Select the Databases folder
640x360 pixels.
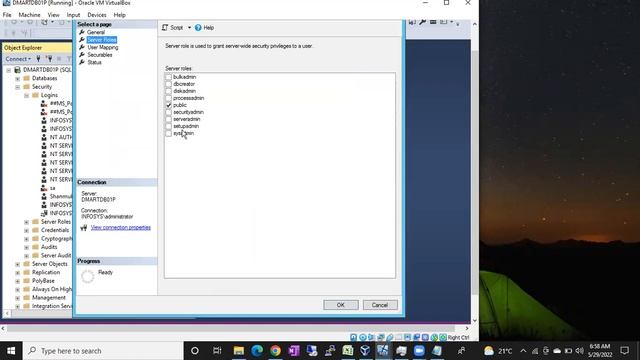point(44,78)
